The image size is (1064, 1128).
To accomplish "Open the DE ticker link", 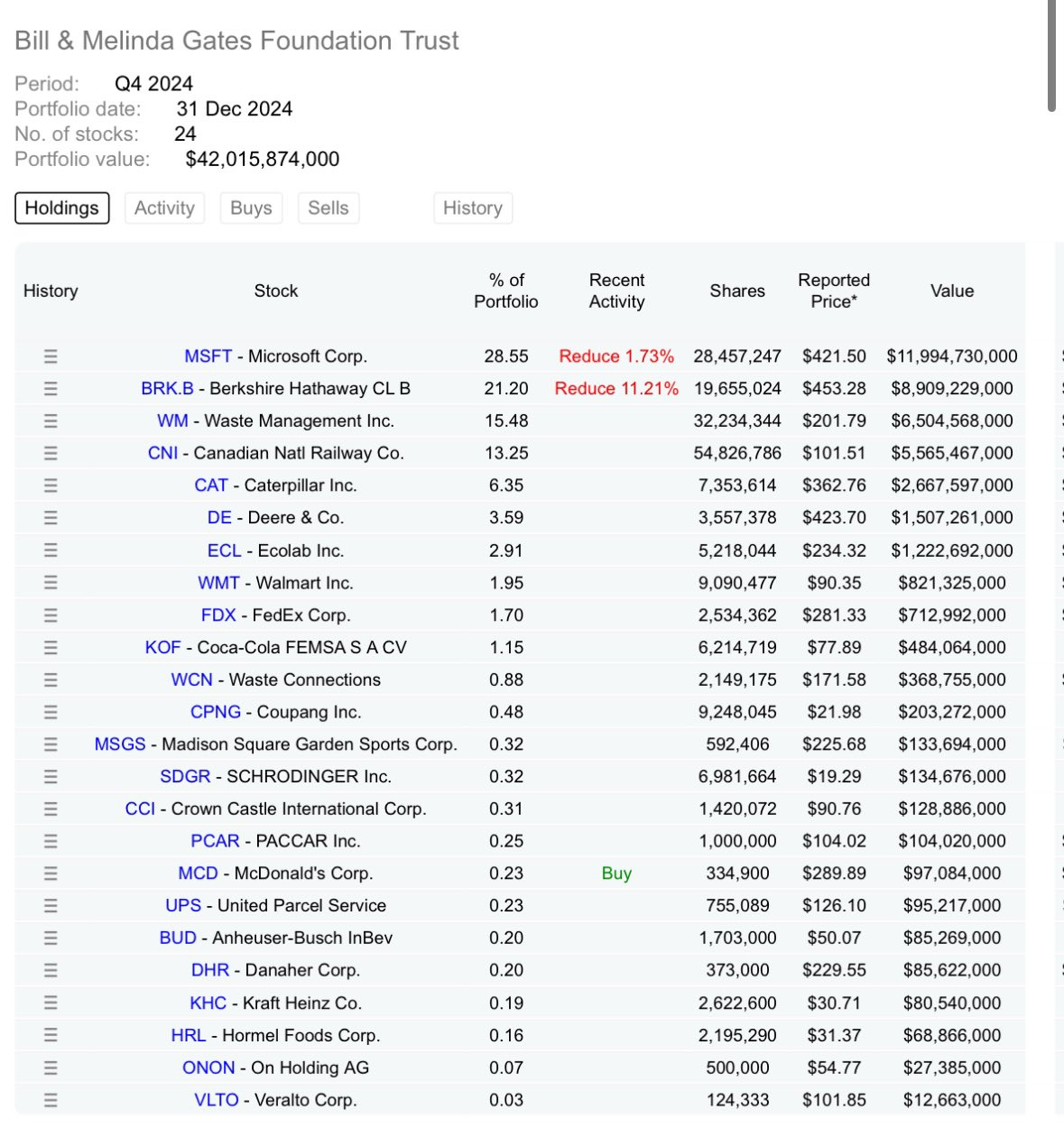I will pyautogui.click(x=219, y=518).
